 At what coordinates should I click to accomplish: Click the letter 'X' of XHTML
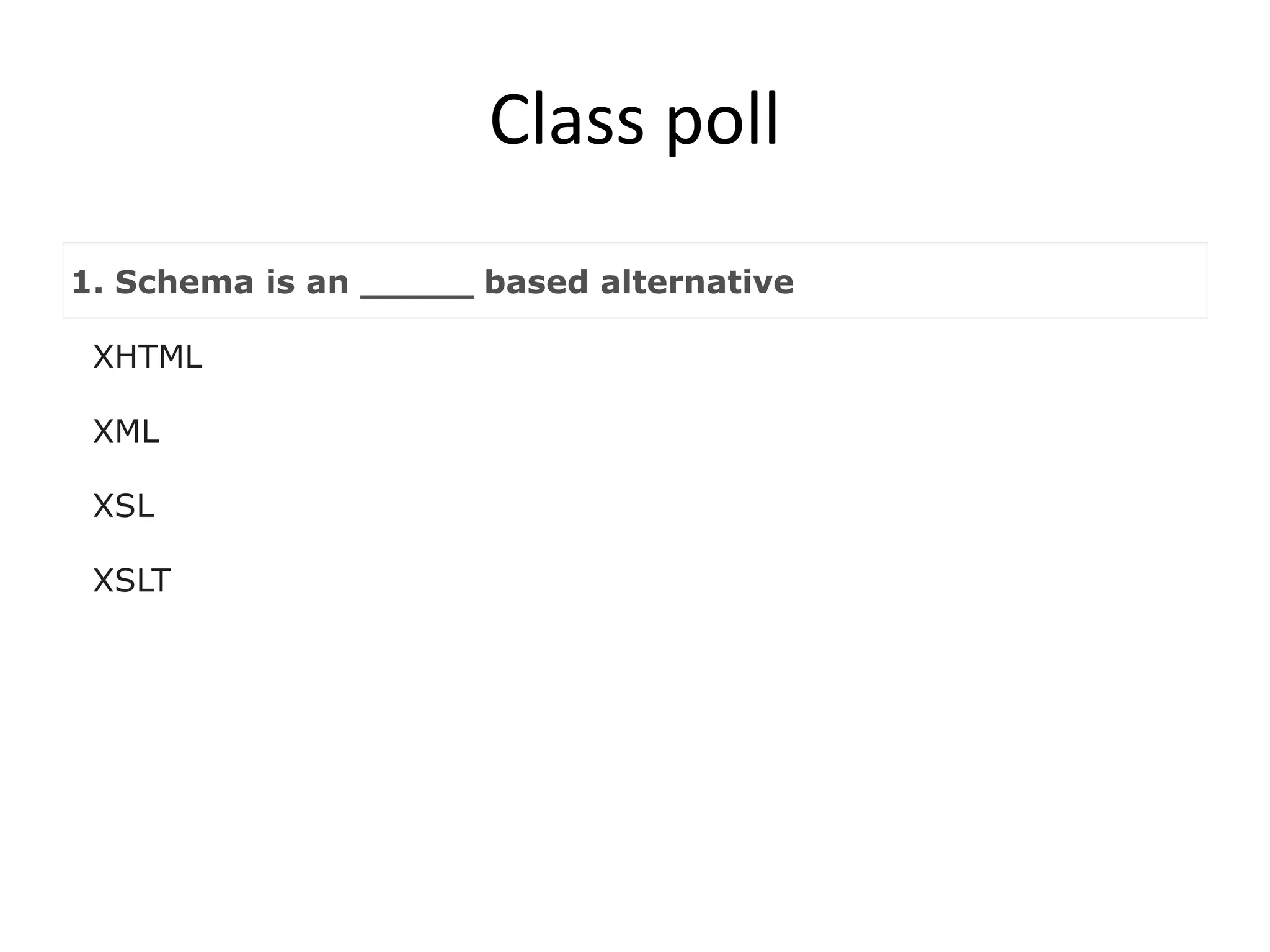click(103, 358)
